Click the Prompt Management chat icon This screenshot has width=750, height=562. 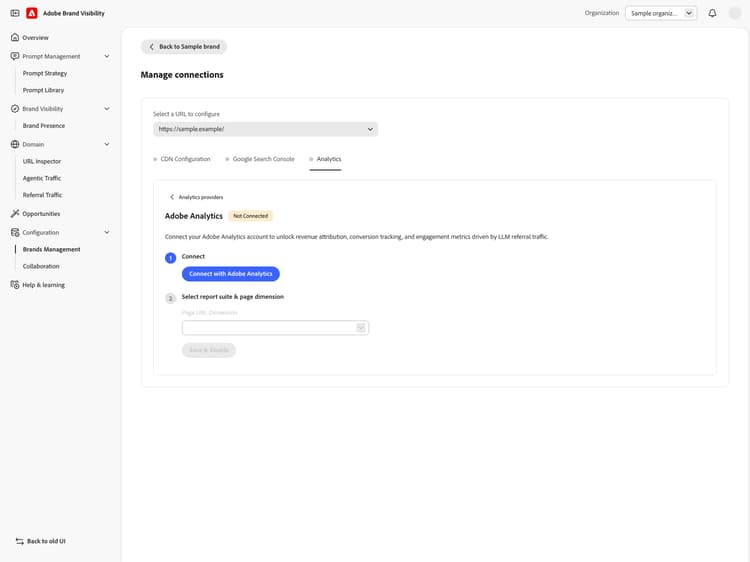pyautogui.click(x=15, y=56)
